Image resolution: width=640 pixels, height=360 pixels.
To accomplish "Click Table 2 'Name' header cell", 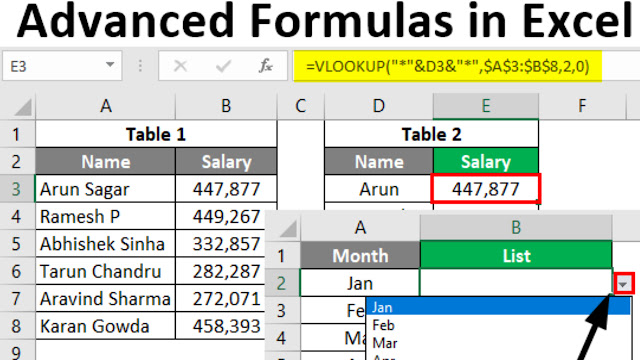I will pyautogui.click(x=379, y=162).
